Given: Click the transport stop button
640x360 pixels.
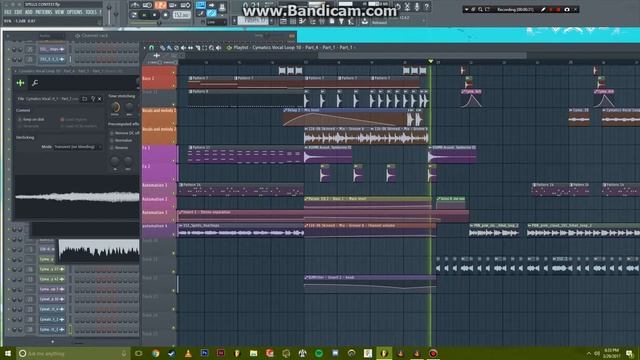Looking at the screenshot, I should click(154, 15).
